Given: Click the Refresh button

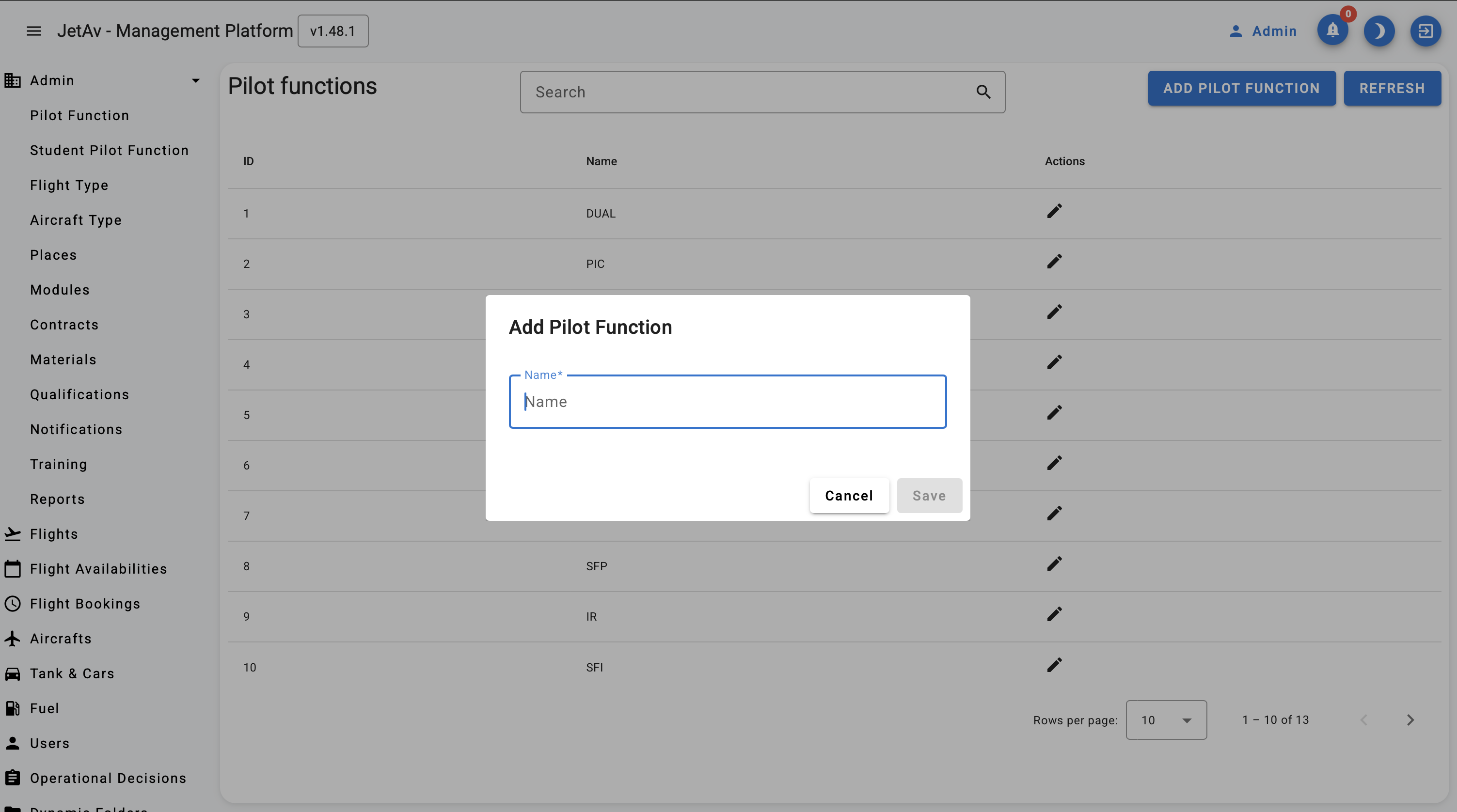Looking at the screenshot, I should (1392, 88).
